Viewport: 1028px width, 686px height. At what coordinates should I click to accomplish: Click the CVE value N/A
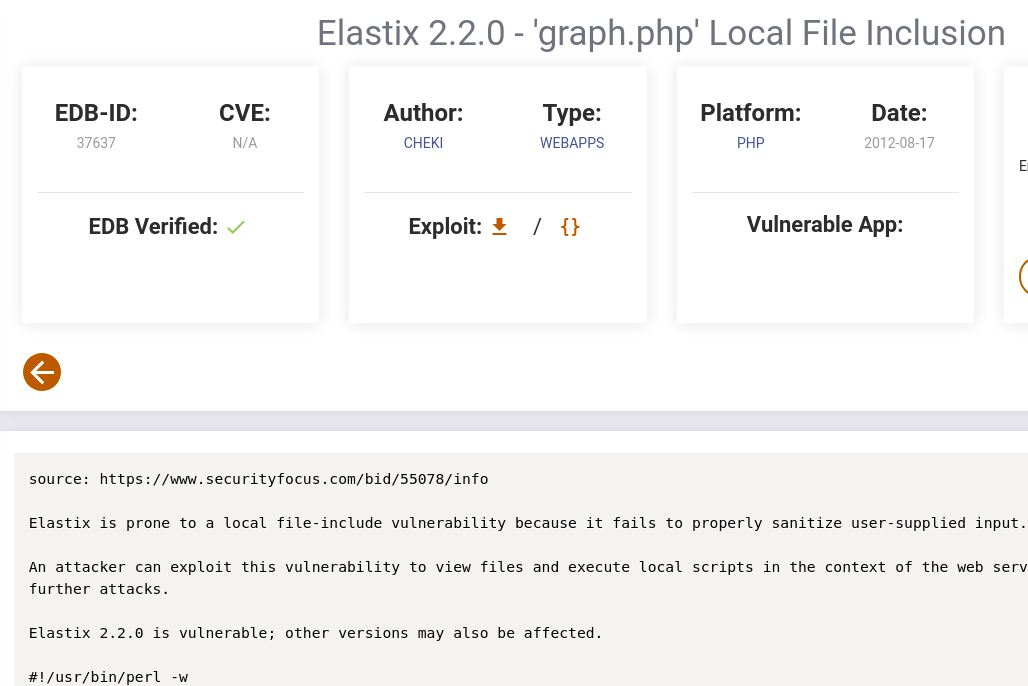pos(245,143)
